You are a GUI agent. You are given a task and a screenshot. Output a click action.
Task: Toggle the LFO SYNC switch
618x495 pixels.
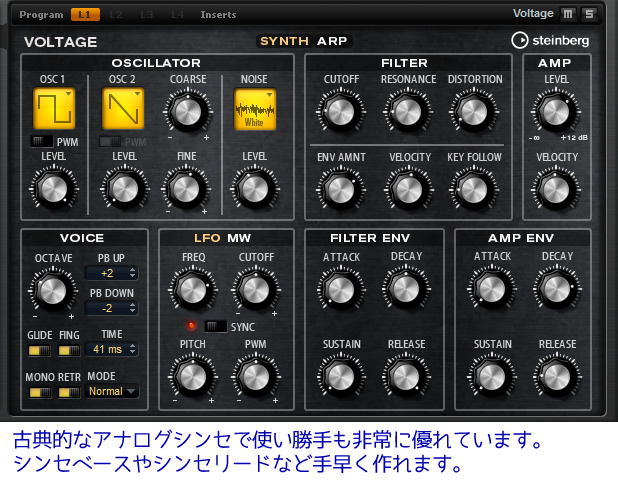[216, 326]
